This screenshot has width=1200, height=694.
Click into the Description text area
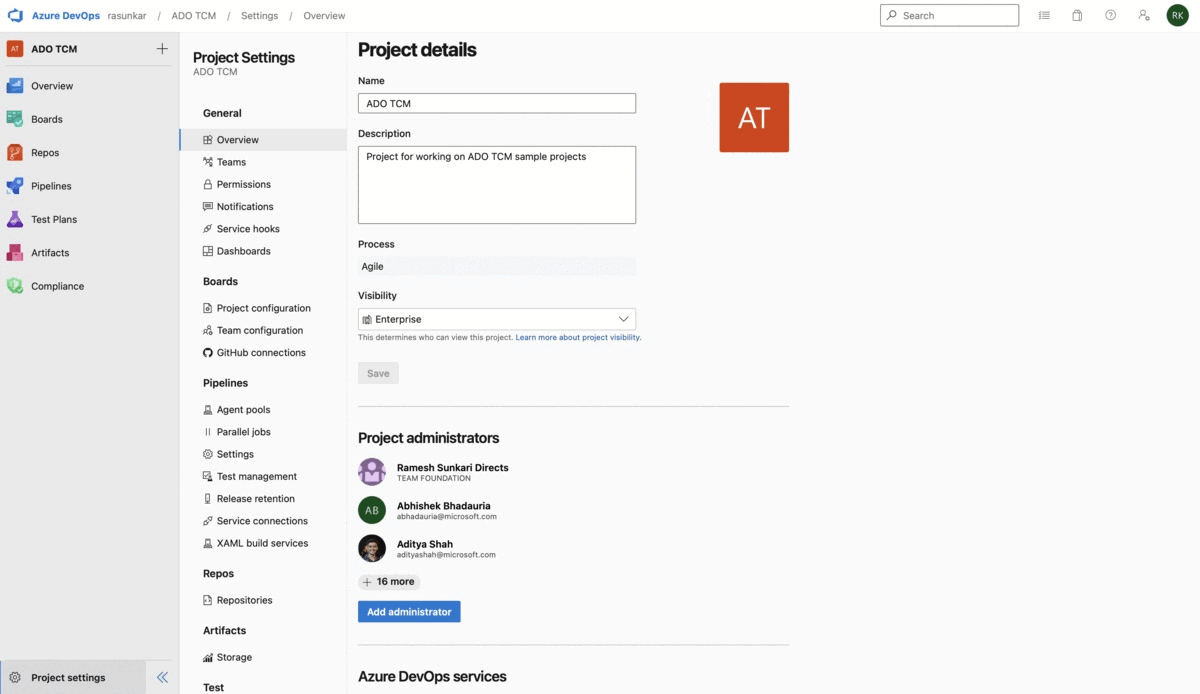[497, 185]
